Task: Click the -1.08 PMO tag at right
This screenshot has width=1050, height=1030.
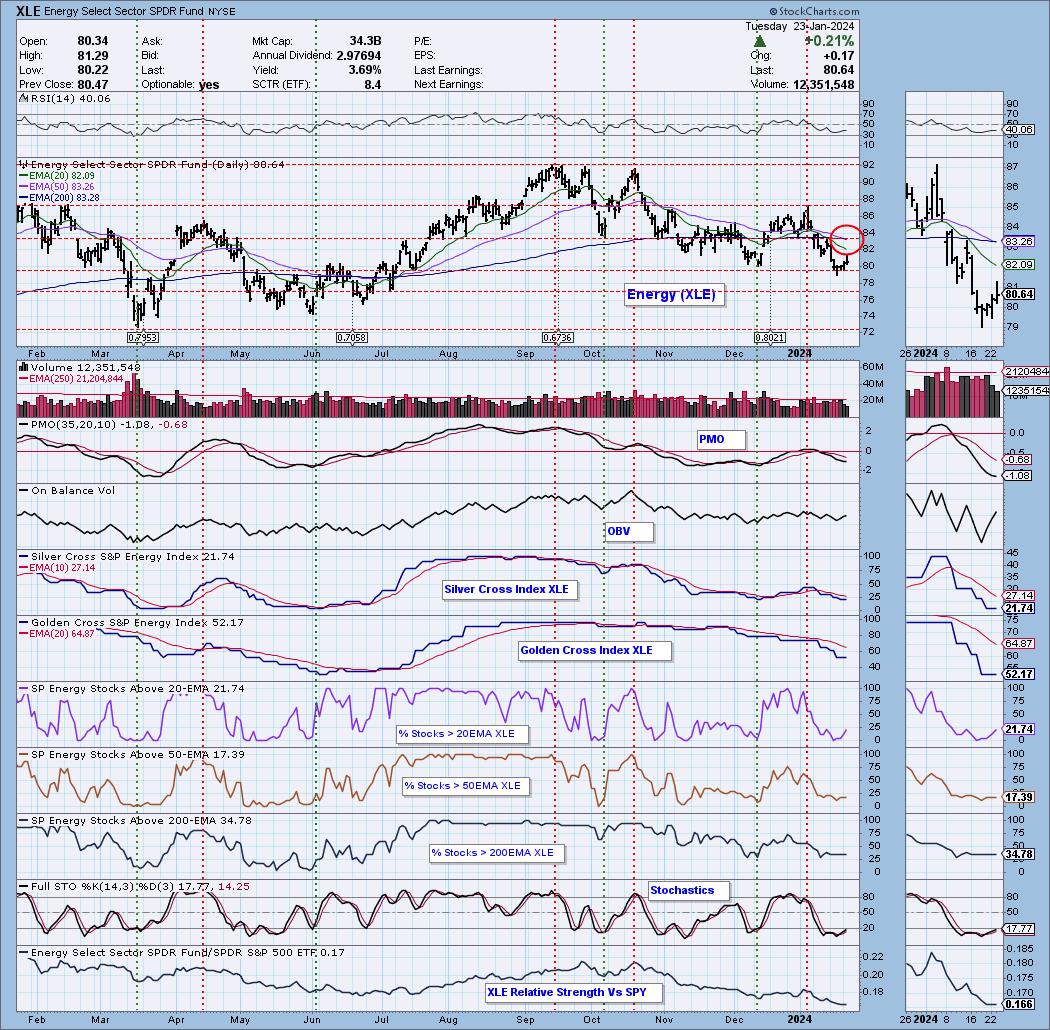Action: (x=1019, y=475)
